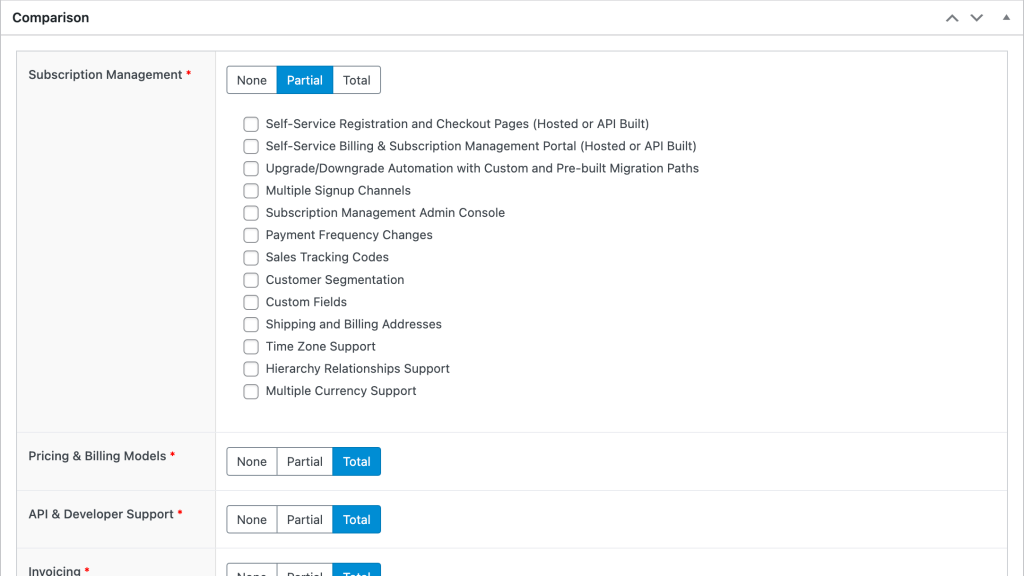Enable Subscription Management Admin Console checkbox
Screen dimensions: 1024x576
[x=251, y=213]
